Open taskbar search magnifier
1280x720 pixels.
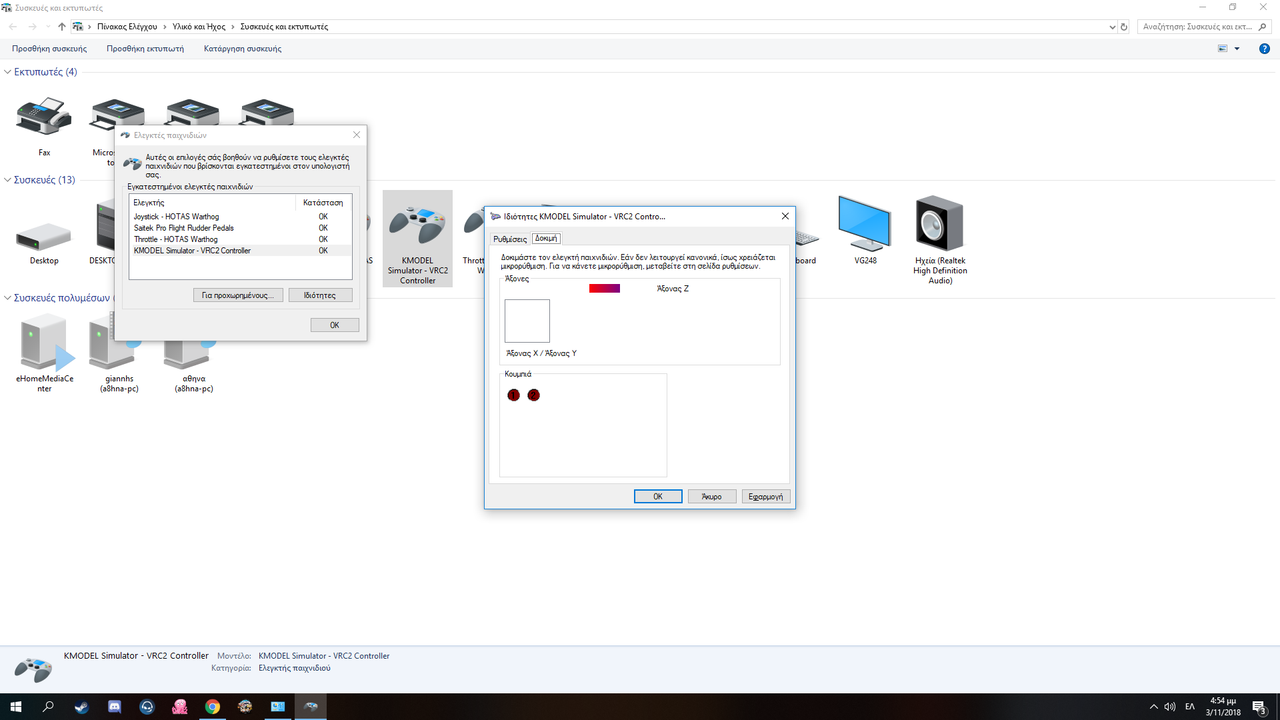[x=49, y=706]
